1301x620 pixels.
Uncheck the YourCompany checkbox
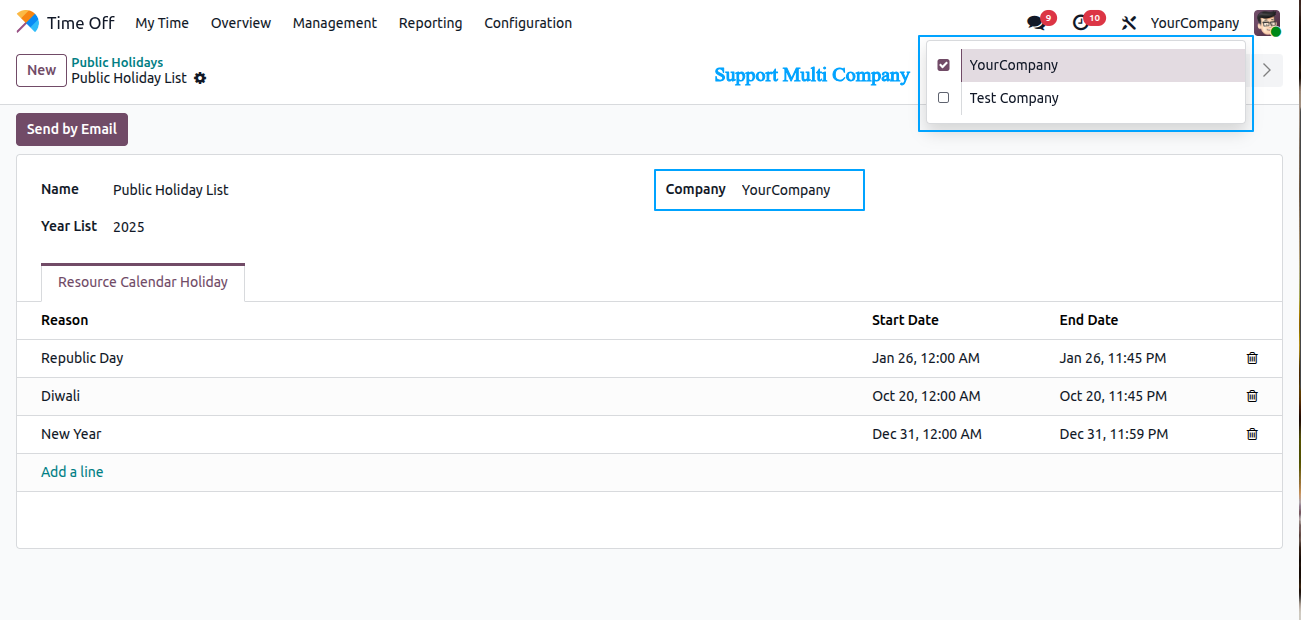[943, 65]
